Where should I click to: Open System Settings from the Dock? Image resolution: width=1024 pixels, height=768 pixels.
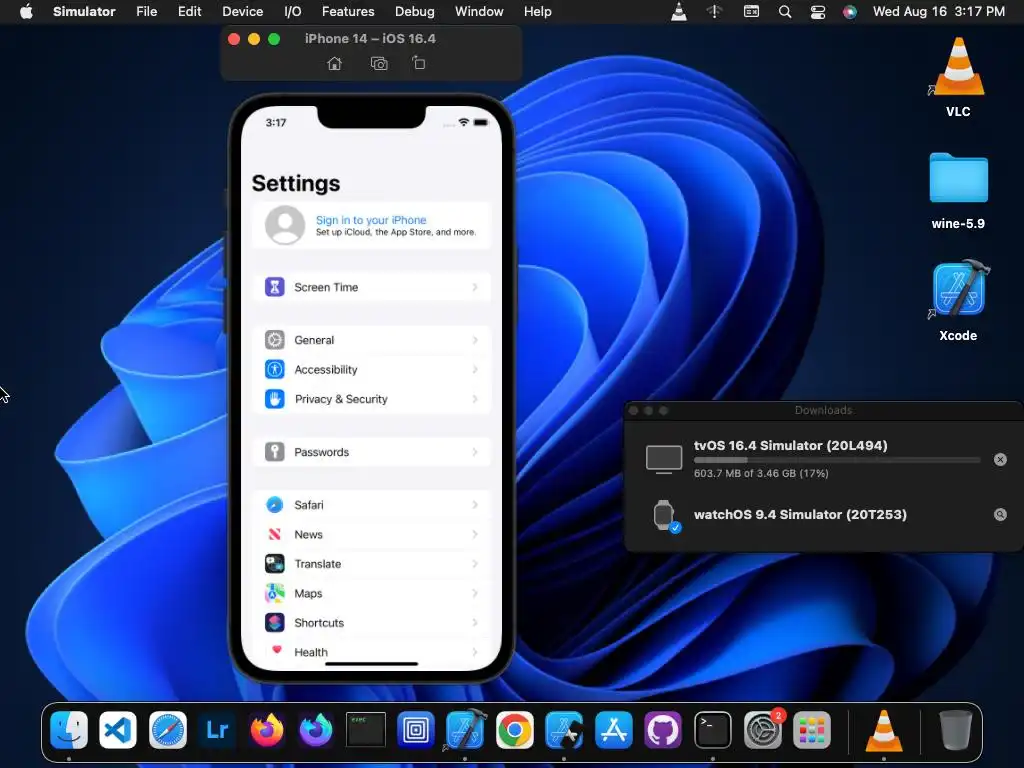point(762,729)
